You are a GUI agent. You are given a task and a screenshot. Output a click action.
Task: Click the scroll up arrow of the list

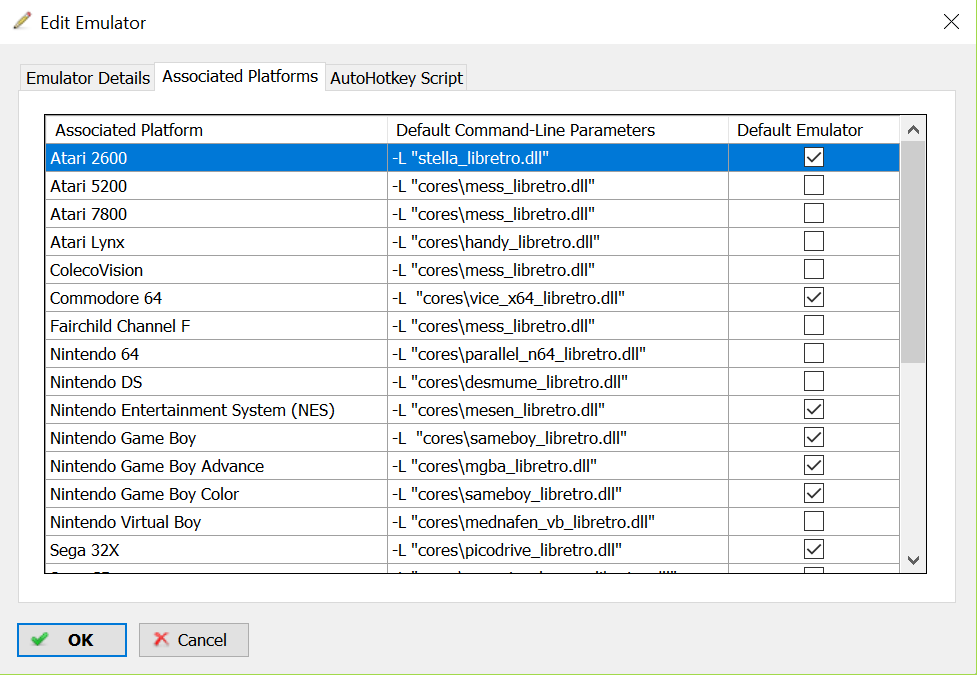[913, 130]
